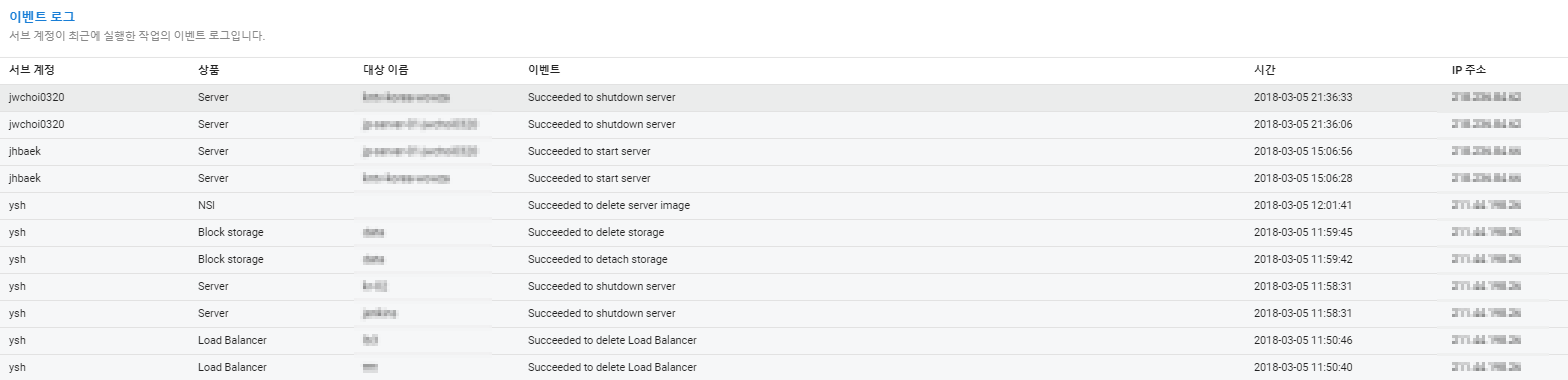
Task: Click Succeeded to delete server image event
Action: coord(609,206)
